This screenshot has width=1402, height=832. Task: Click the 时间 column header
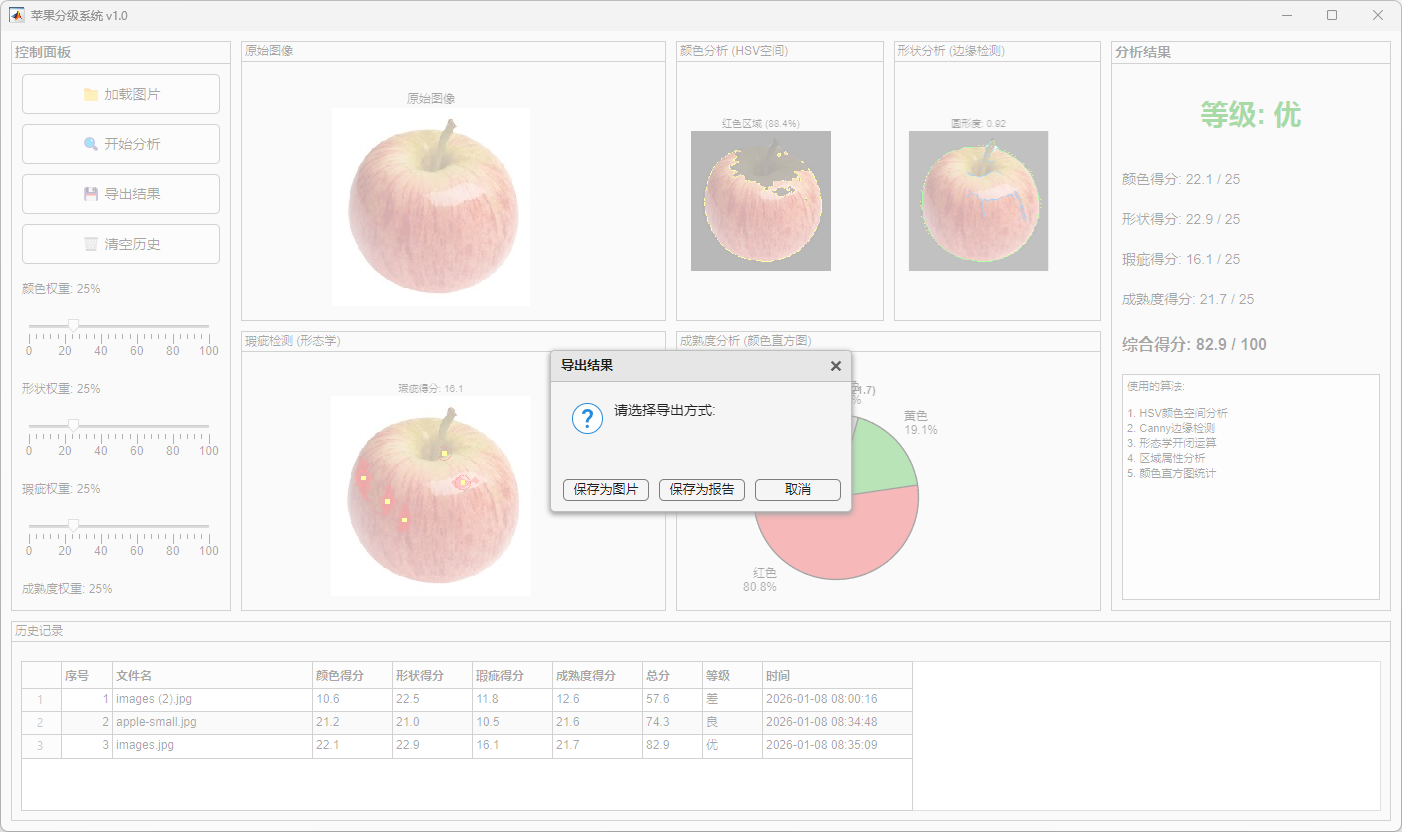pyautogui.click(x=837, y=676)
